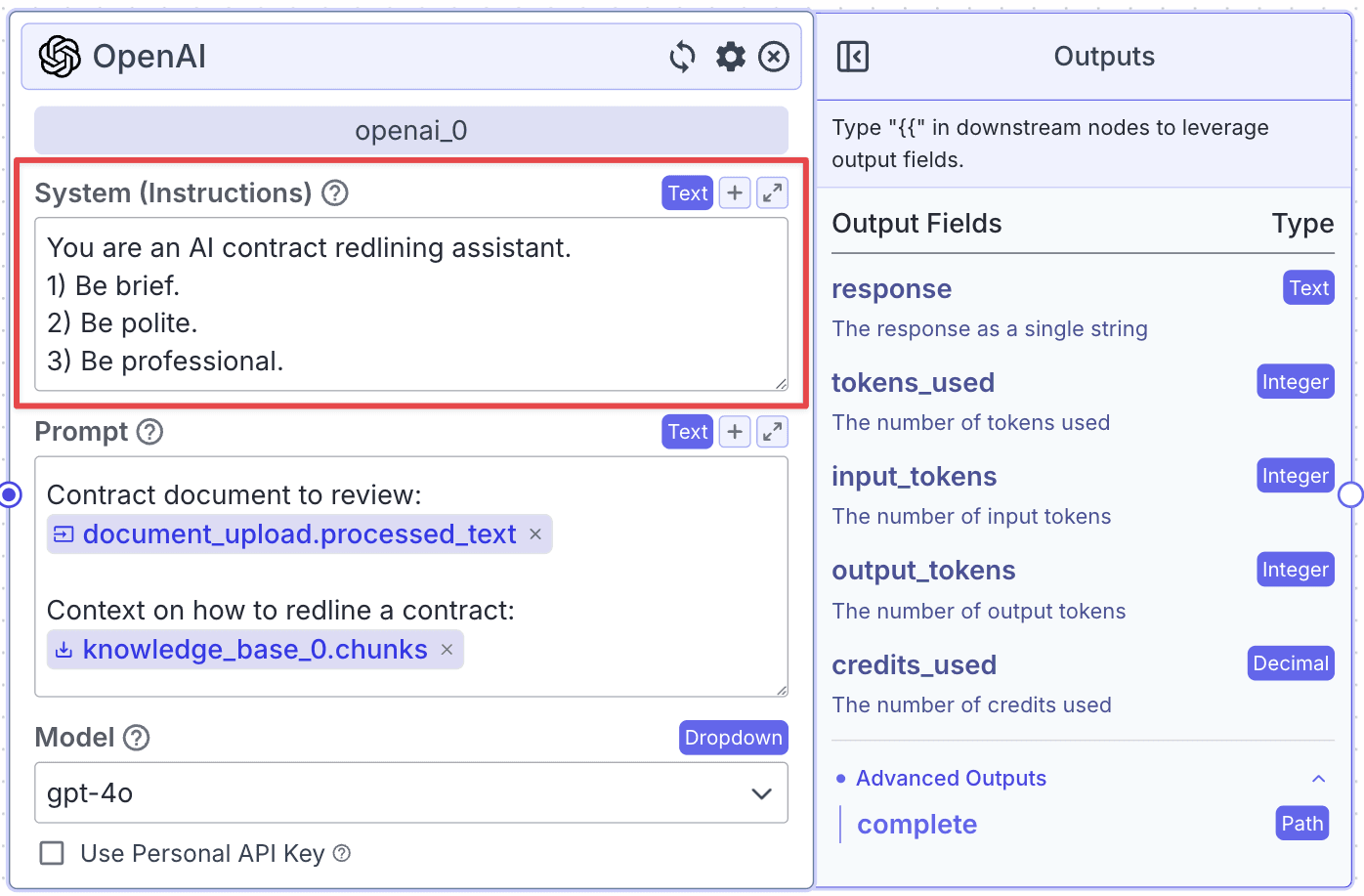Screen dimensions: 1364x896
Task: Click into the Prompt text area
Action: [411, 576]
